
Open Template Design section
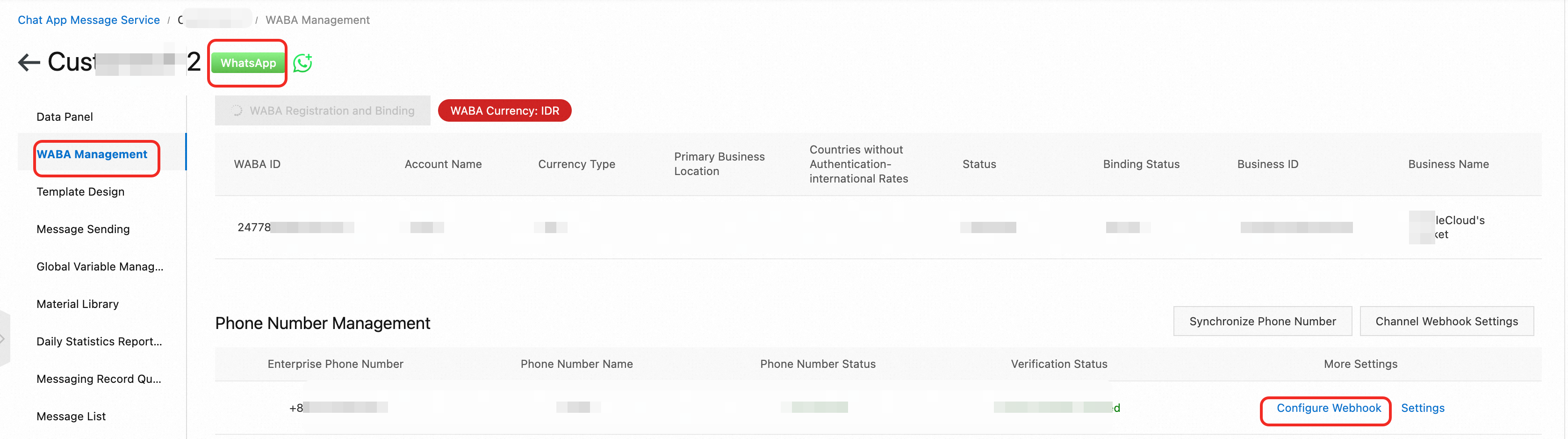click(x=80, y=191)
